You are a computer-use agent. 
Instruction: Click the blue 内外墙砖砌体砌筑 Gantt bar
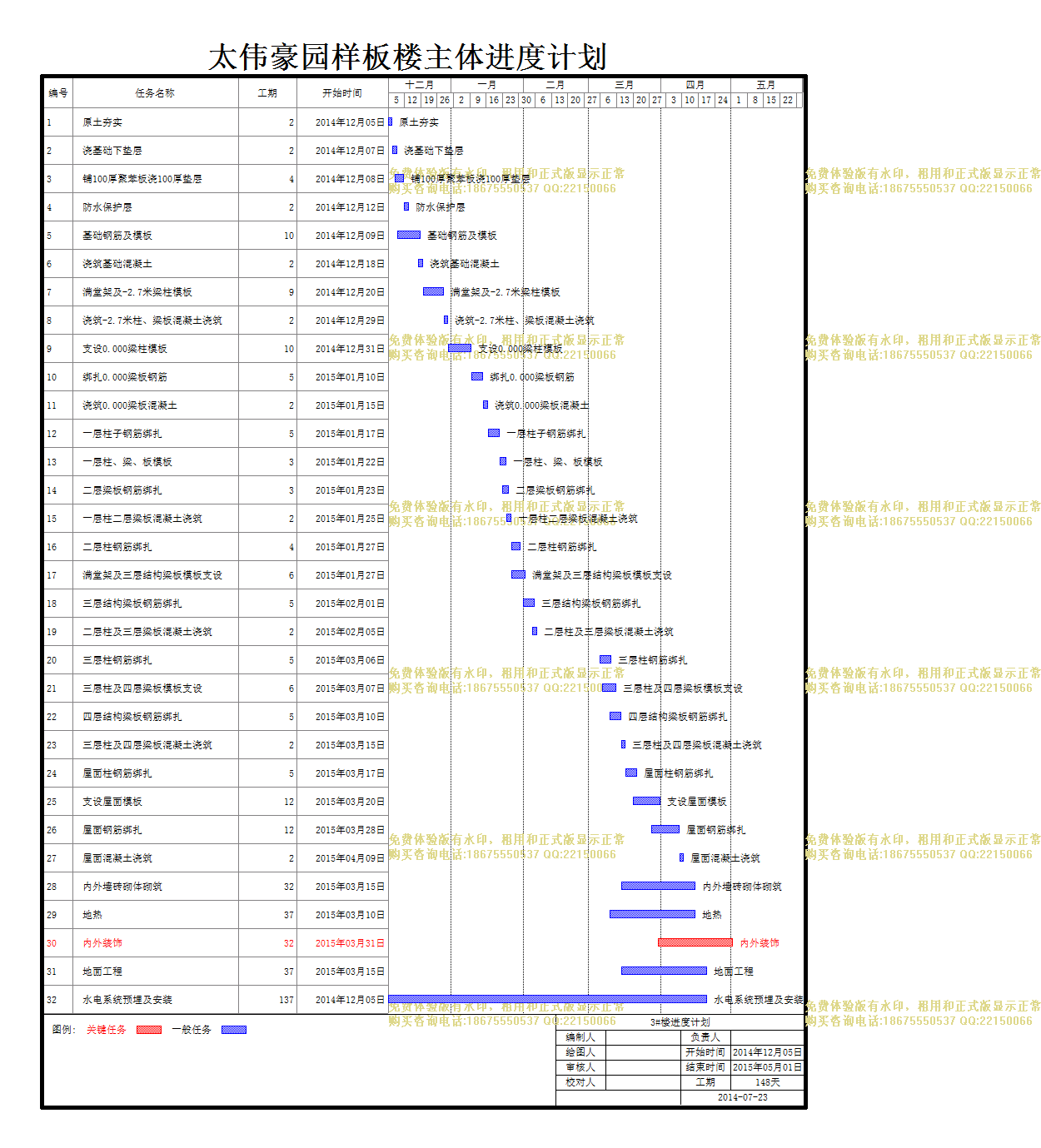(658, 886)
